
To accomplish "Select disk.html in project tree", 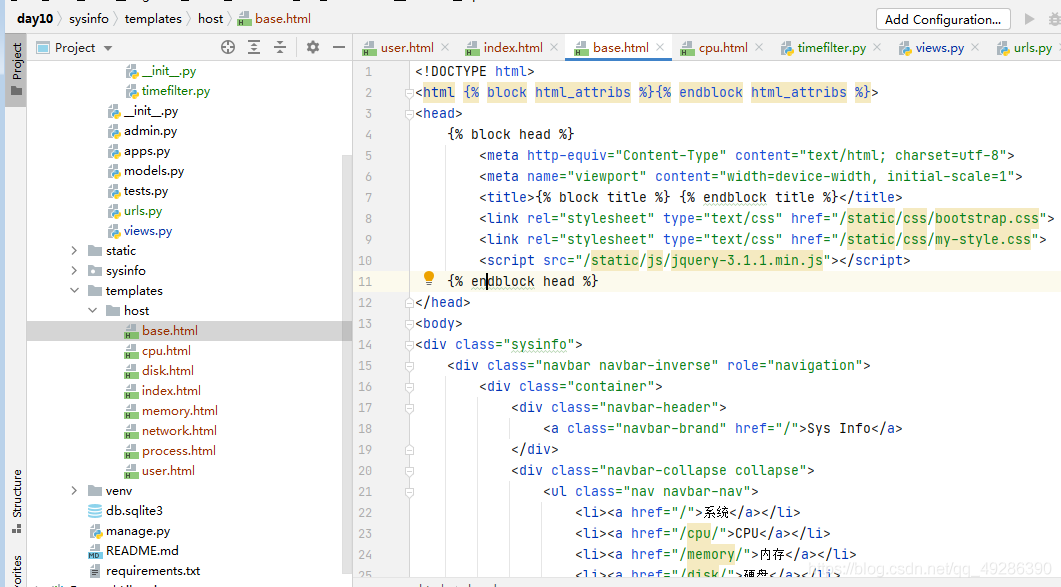I will [168, 370].
